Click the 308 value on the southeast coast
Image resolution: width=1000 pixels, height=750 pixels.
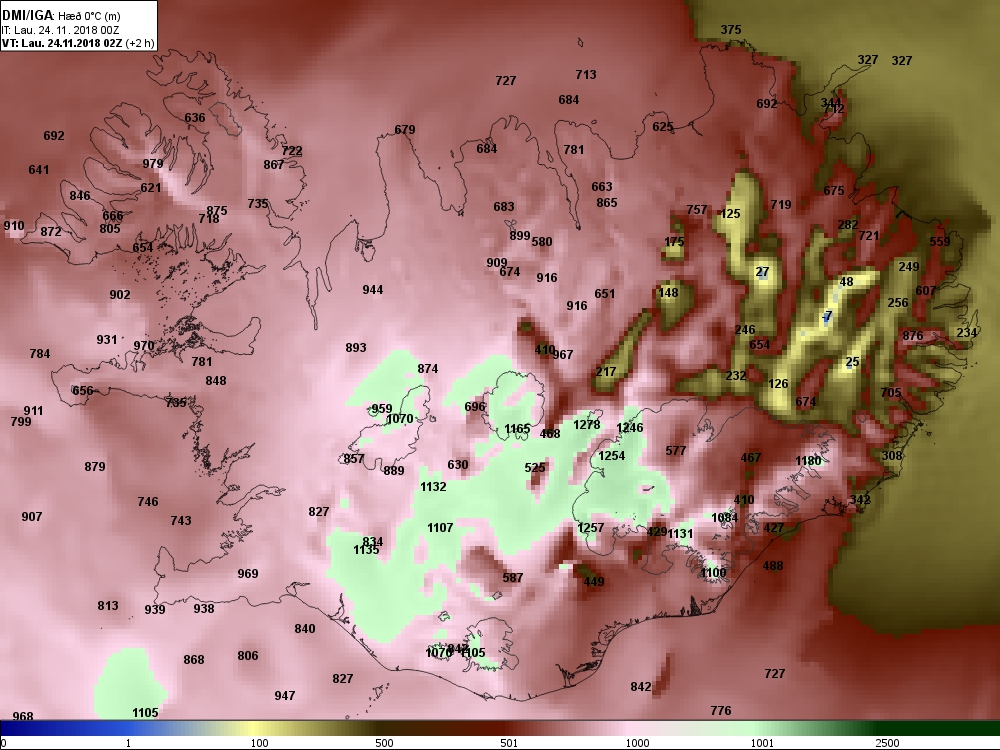click(892, 456)
